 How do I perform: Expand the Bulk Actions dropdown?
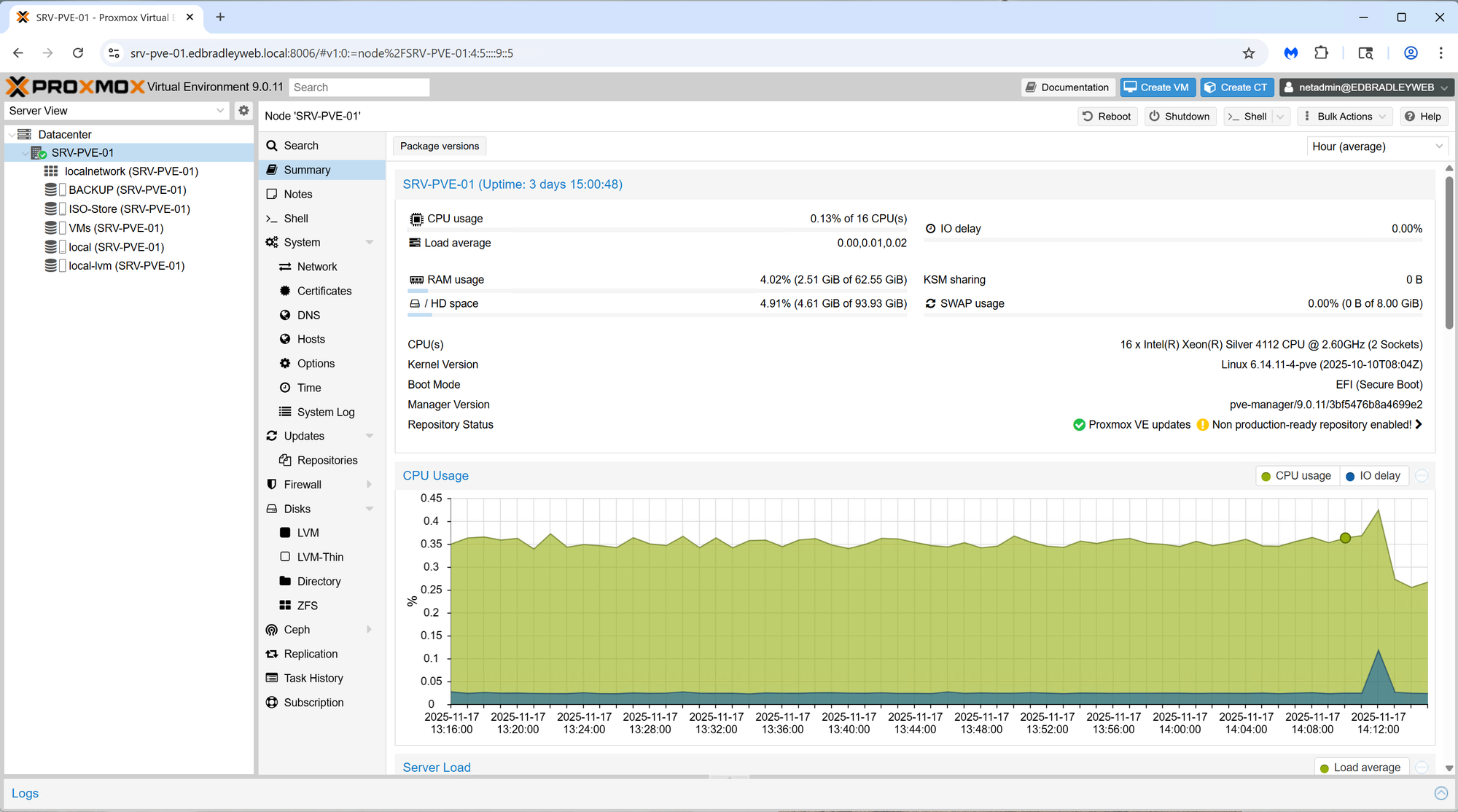point(1345,117)
